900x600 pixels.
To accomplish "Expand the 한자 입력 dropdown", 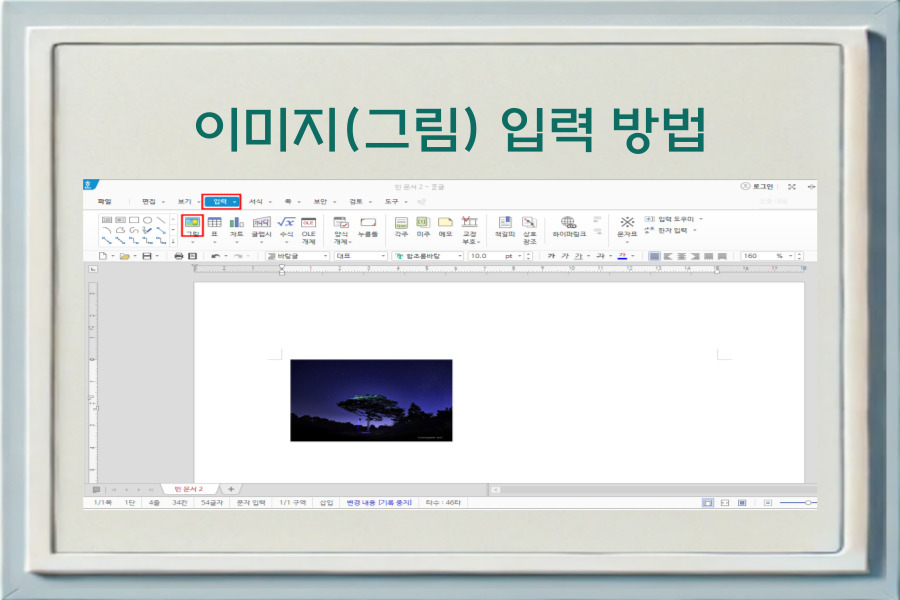I will pyautogui.click(x=695, y=230).
